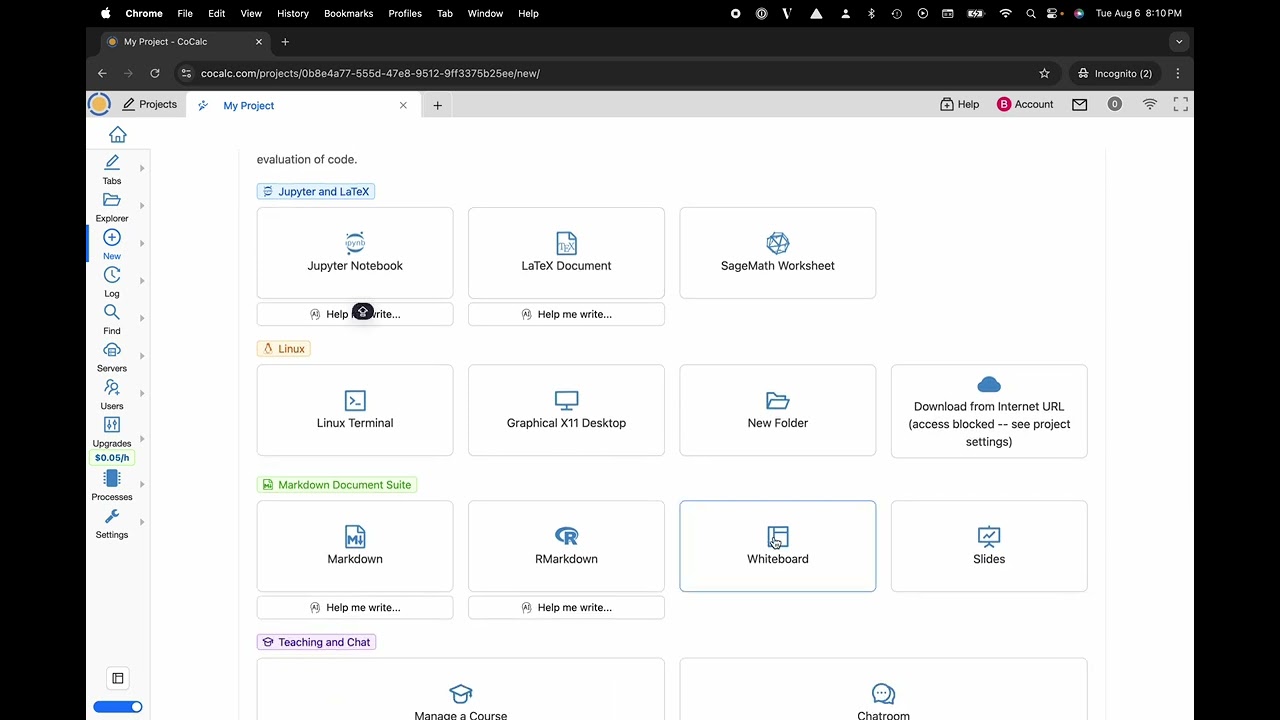Image resolution: width=1280 pixels, height=720 pixels.
Task: Open the Bookmarks menu in menu bar
Action: coord(348,13)
